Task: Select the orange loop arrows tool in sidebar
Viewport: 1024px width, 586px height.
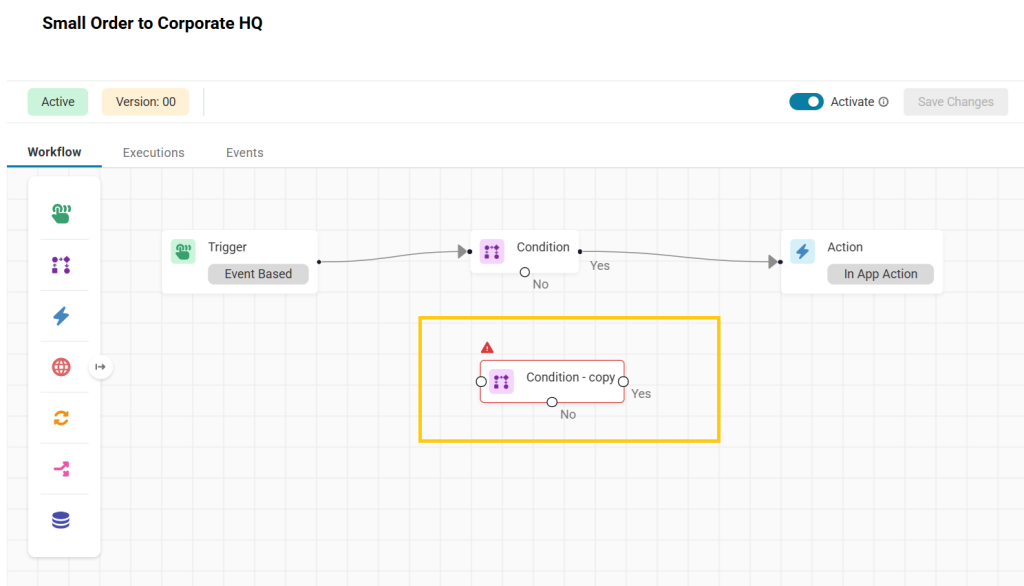Action: [61, 417]
